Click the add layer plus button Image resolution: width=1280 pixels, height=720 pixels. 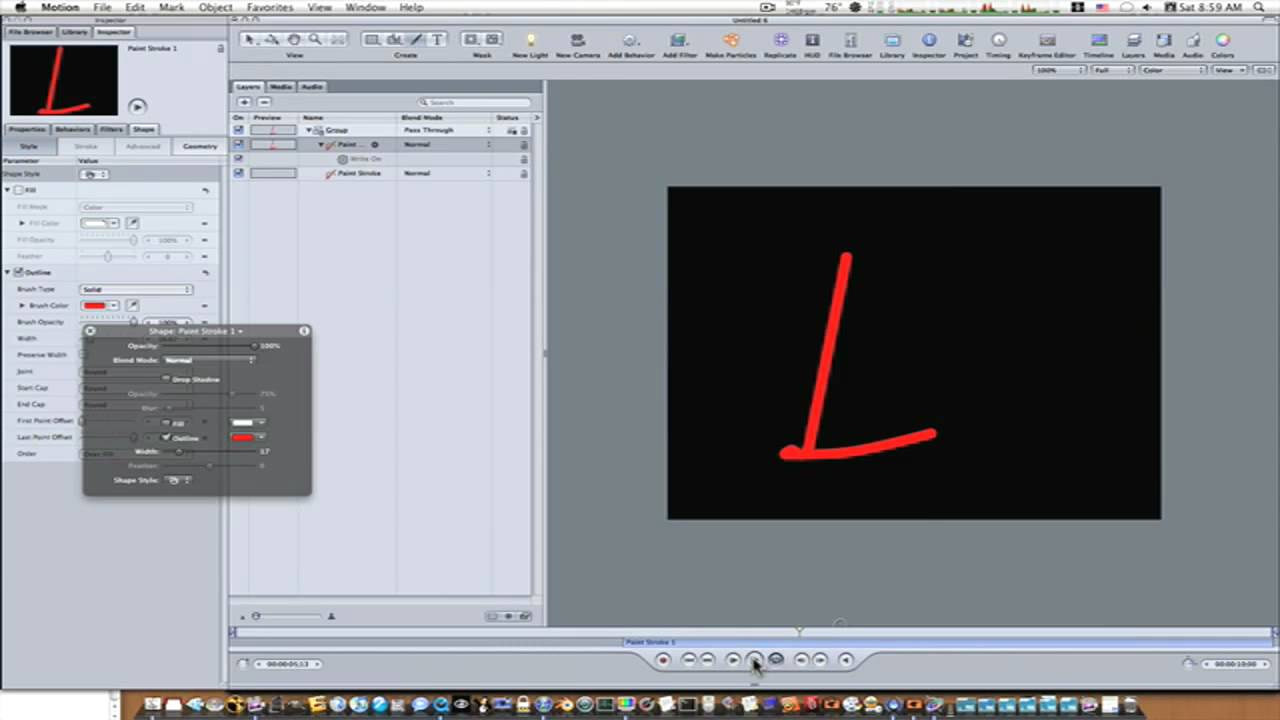click(x=244, y=102)
